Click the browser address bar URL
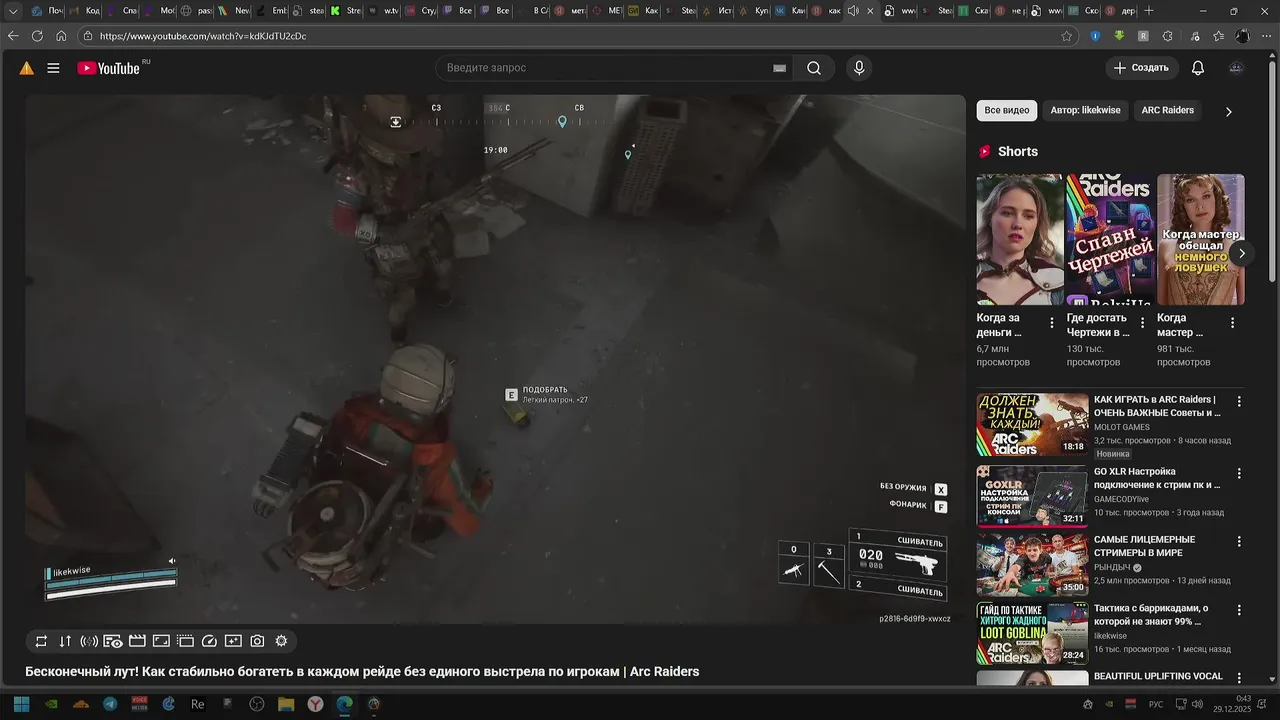Screen dimensions: 1280x720 pyautogui.click(x=203, y=36)
